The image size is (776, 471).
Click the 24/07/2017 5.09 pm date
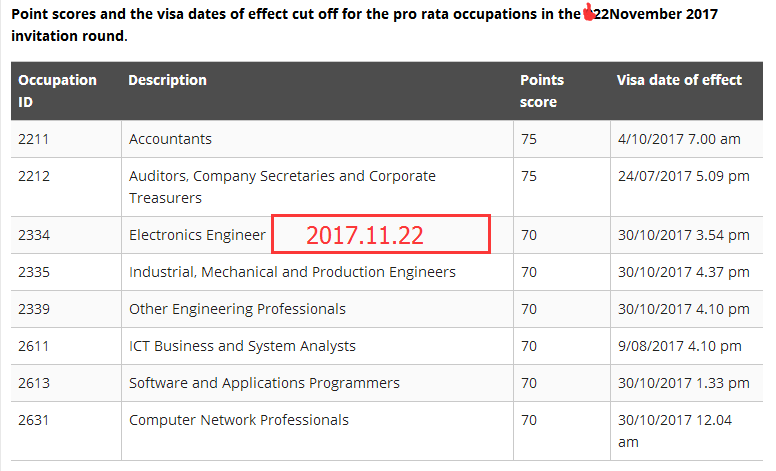point(684,176)
